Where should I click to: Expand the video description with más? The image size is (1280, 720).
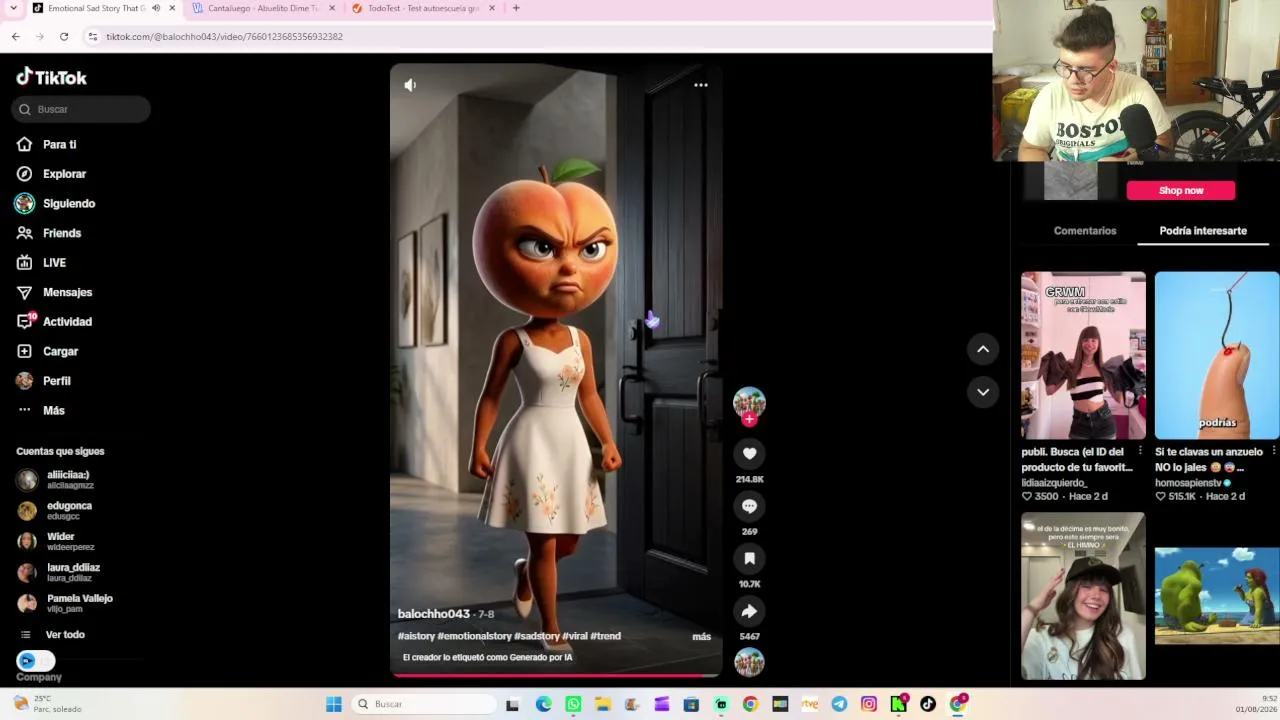pos(701,637)
